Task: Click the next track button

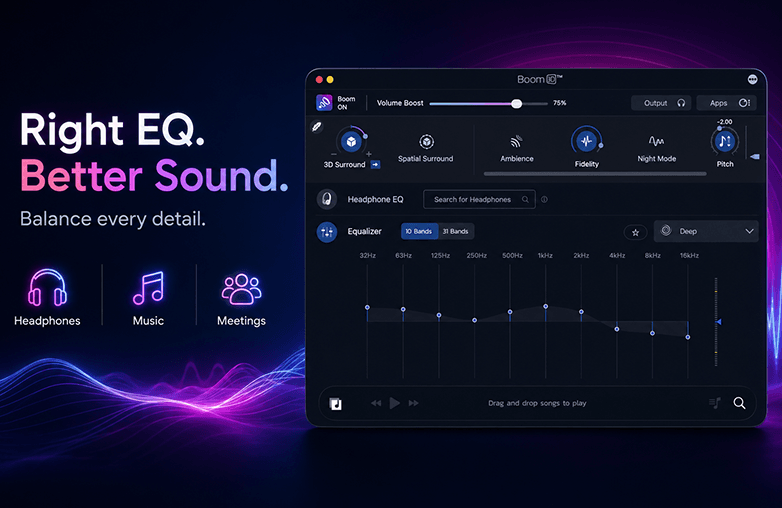Action: (413, 403)
